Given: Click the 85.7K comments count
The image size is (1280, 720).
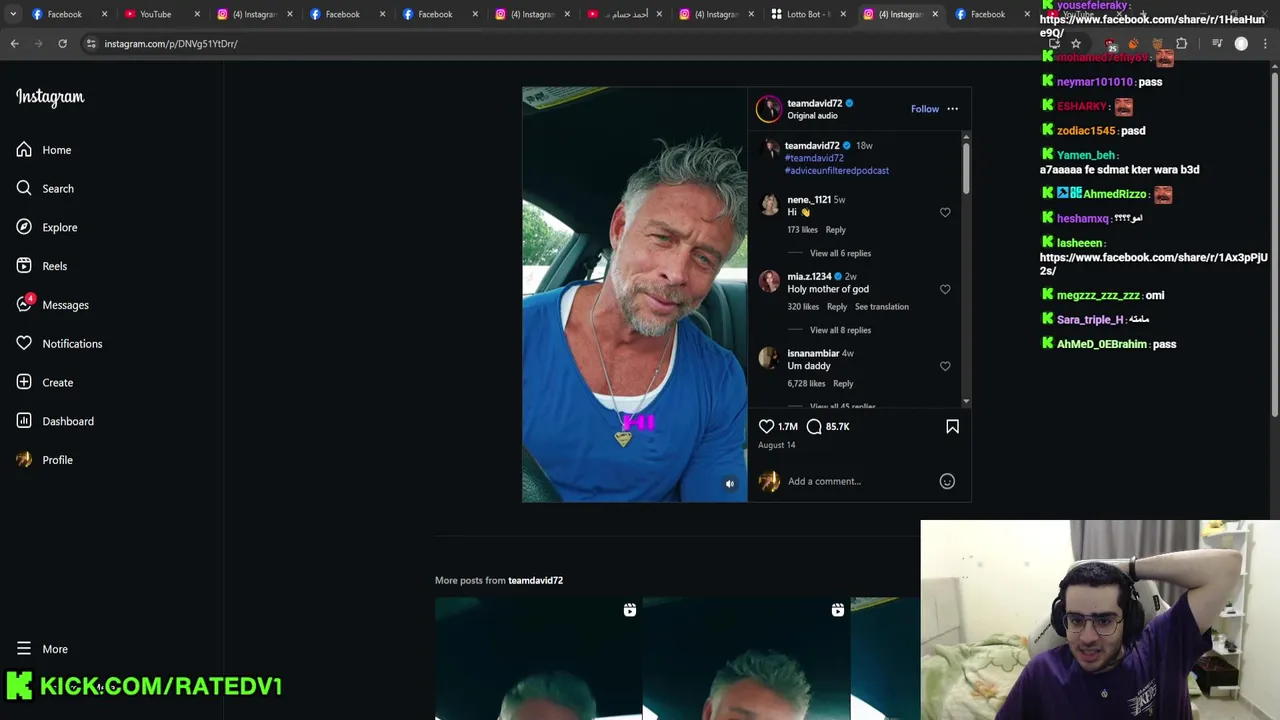Looking at the screenshot, I should tap(837, 427).
